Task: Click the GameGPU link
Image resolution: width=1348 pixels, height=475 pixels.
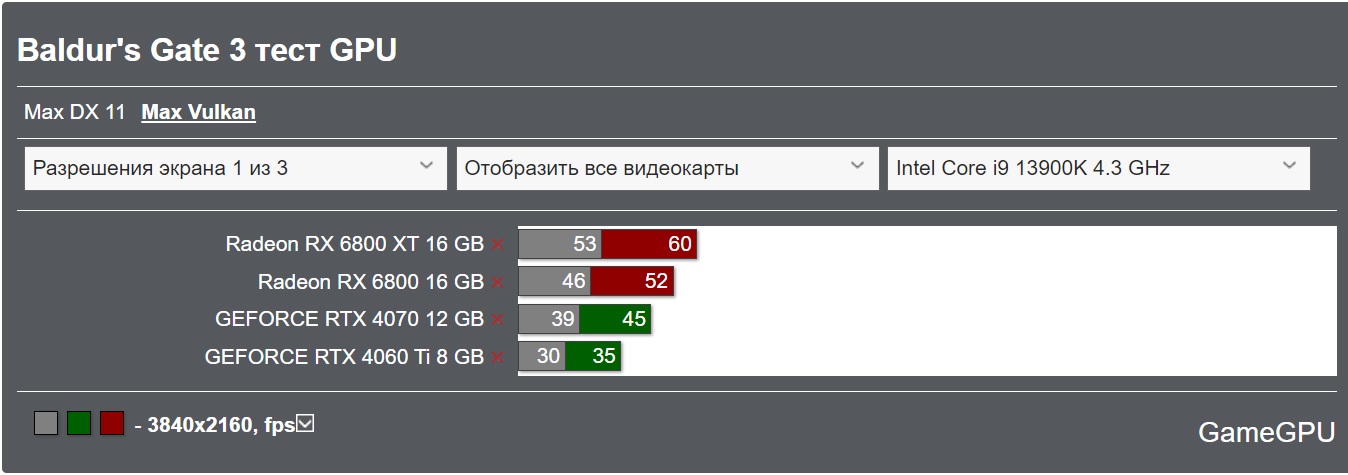Action: click(x=1266, y=432)
